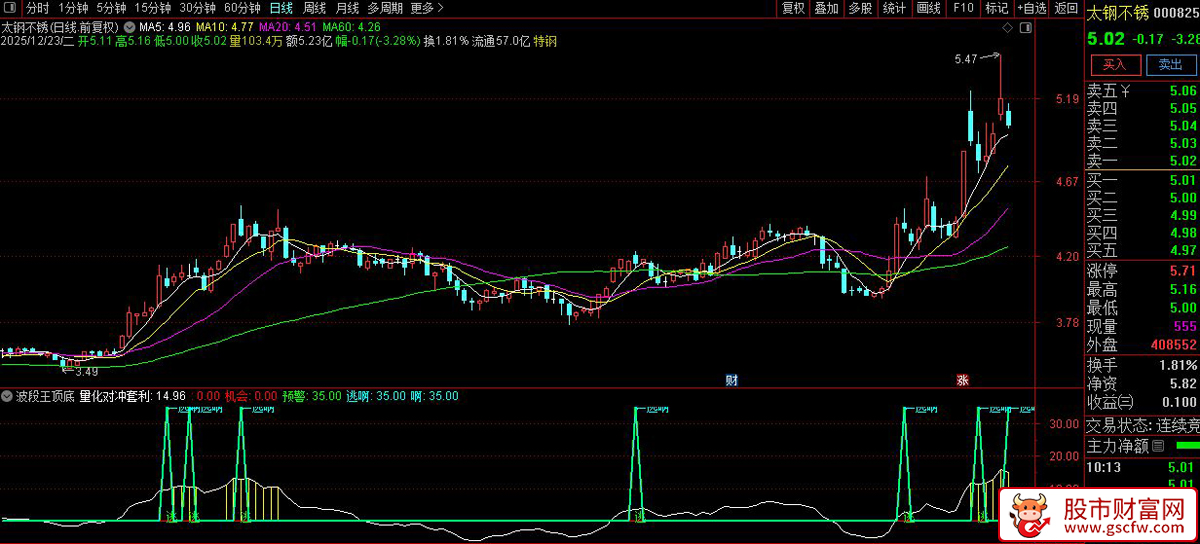Switch to 周线 weekly chart

(314, 8)
